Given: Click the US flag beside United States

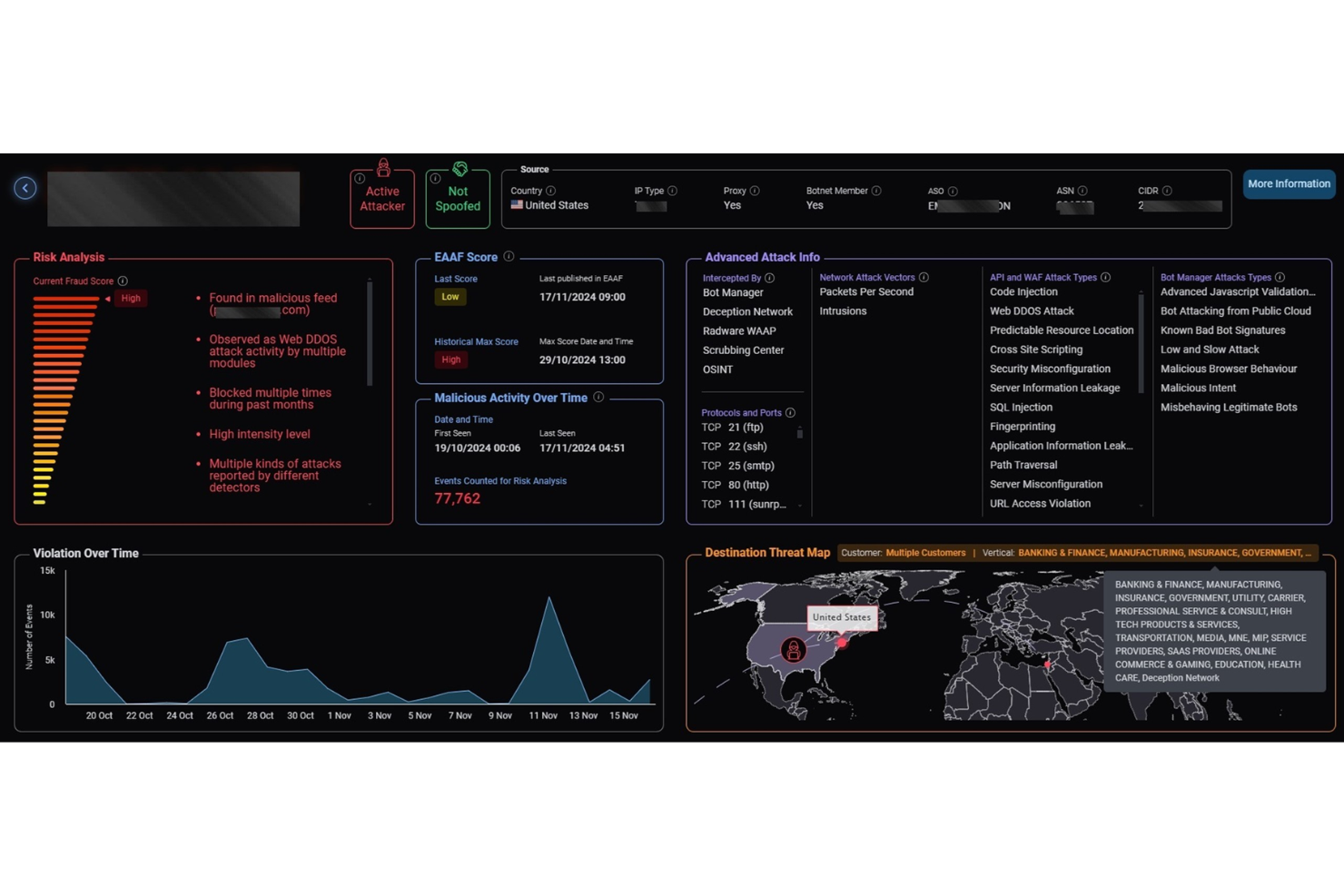Looking at the screenshot, I should point(516,205).
